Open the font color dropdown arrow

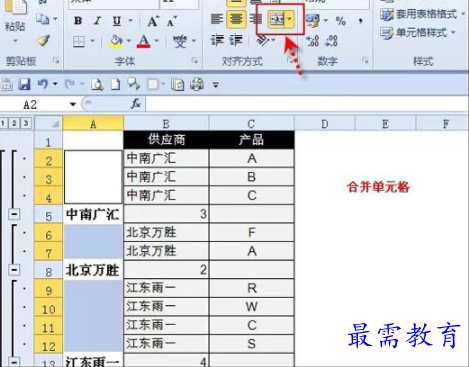coord(157,41)
